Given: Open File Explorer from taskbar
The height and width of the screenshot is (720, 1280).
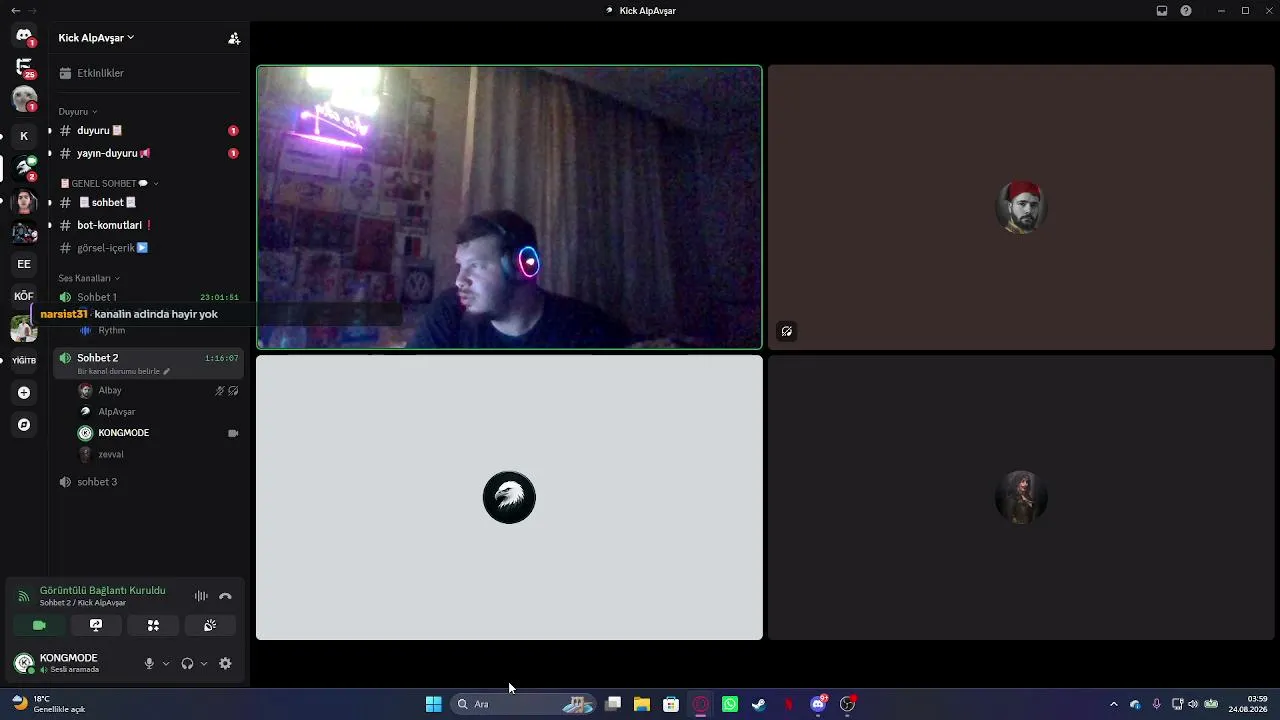Looking at the screenshot, I should coord(642,704).
